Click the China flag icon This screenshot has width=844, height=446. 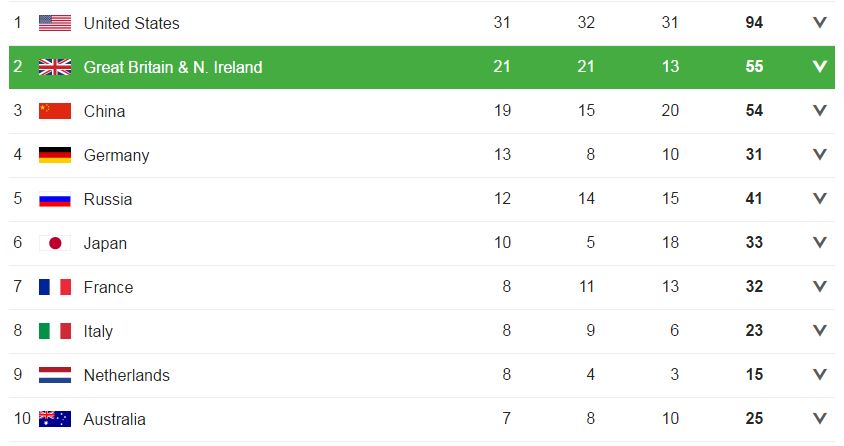[x=55, y=111]
